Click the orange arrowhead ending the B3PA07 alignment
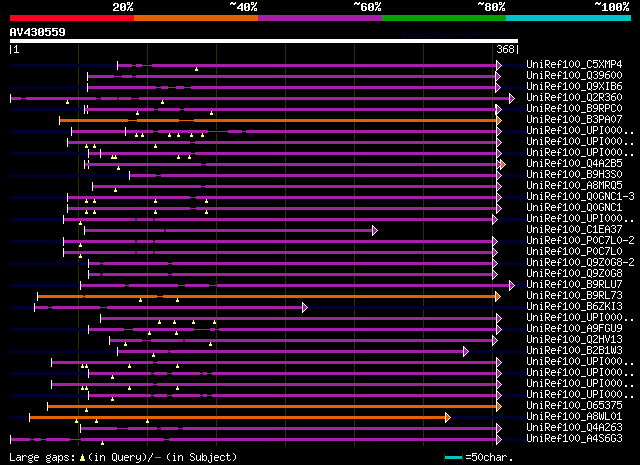This screenshot has width=640, height=465. click(499, 120)
